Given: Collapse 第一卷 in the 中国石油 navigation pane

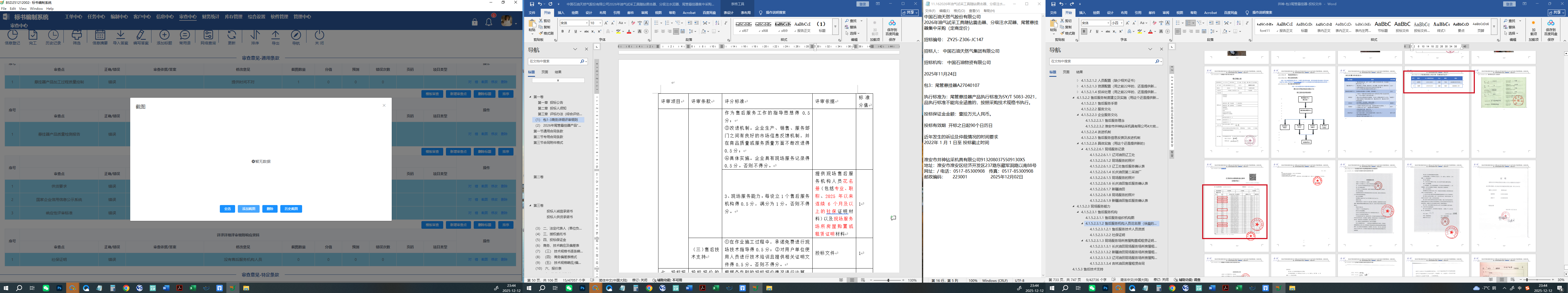Looking at the screenshot, I should pos(530,97).
